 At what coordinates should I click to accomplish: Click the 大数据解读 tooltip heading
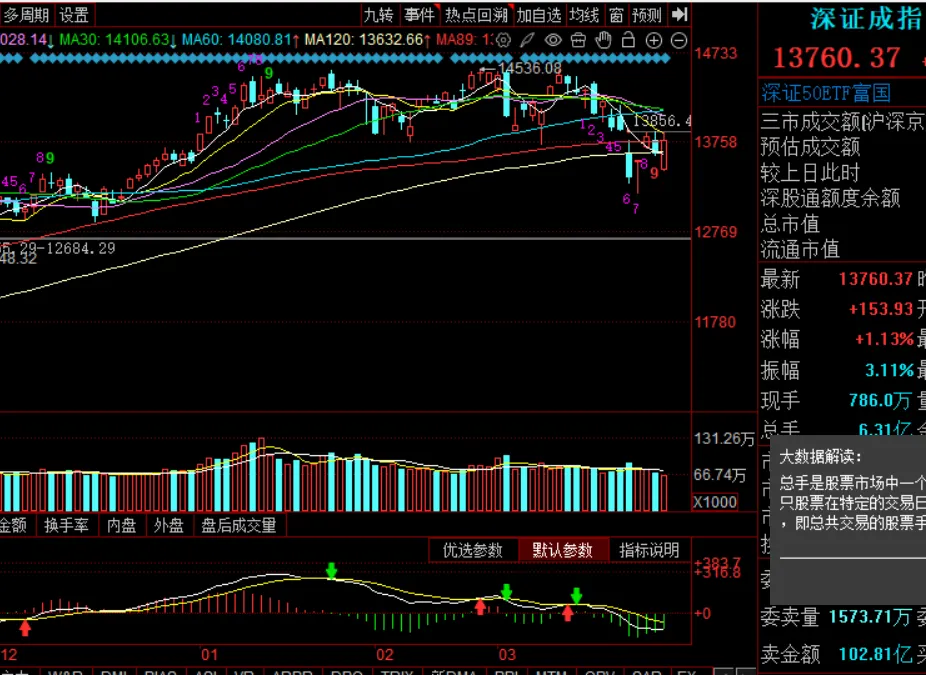tap(820, 456)
